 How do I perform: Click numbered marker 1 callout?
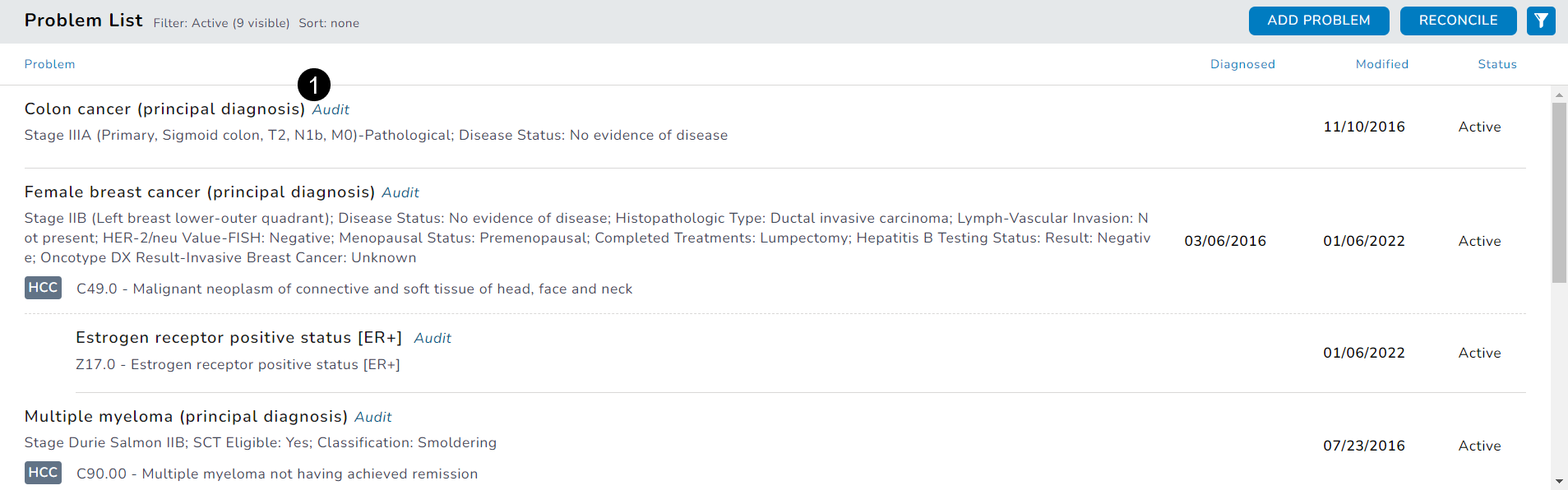point(314,85)
